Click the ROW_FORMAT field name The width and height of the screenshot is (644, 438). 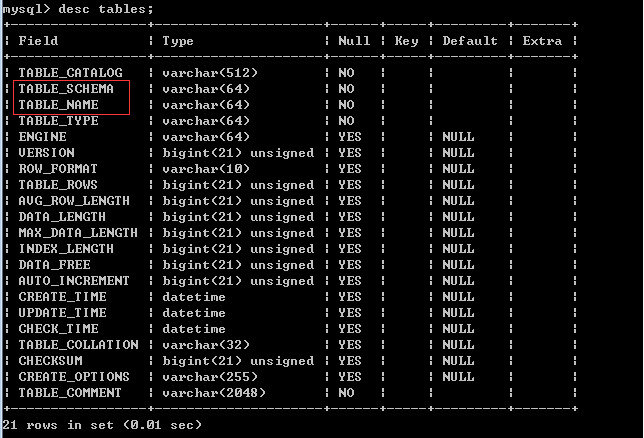point(58,169)
